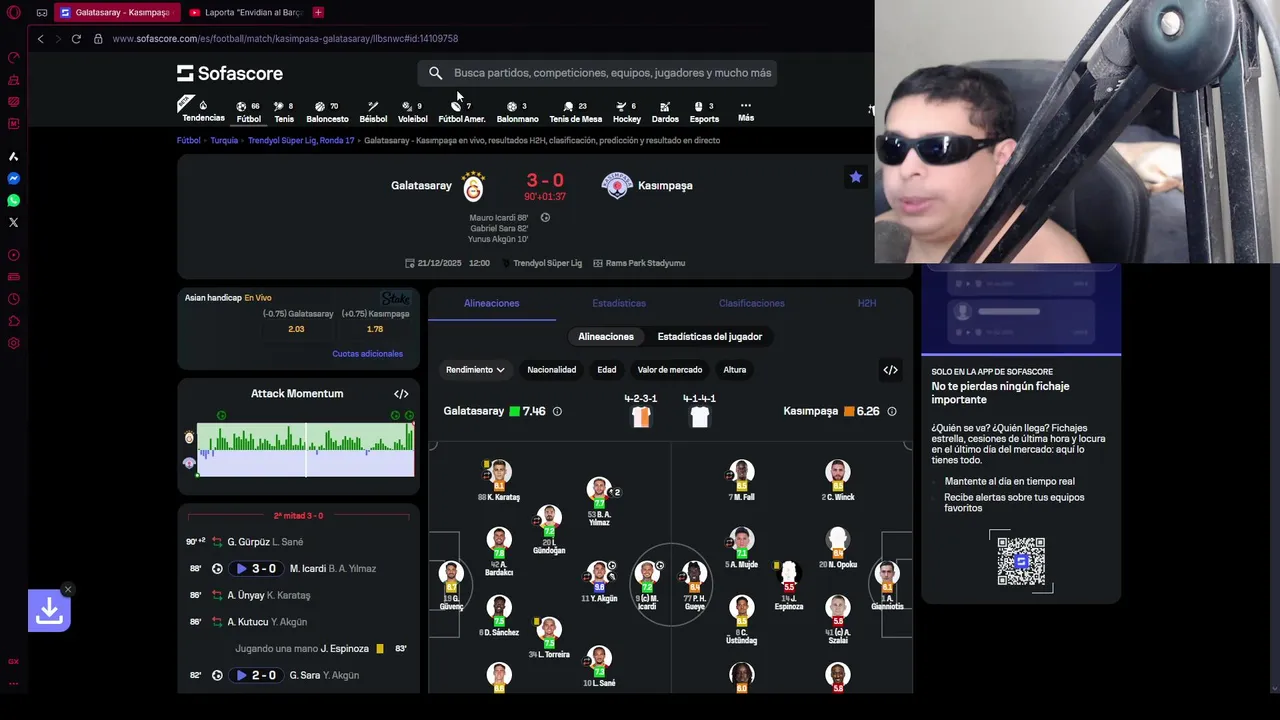
Task: Select the Hockey sport category
Action: click(627, 111)
